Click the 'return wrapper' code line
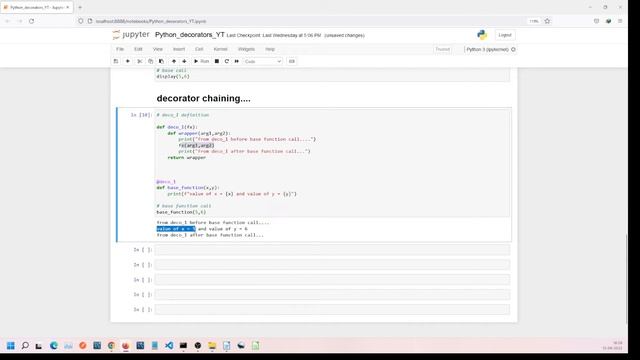This screenshot has width=640, height=360. [x=187, y=158]
